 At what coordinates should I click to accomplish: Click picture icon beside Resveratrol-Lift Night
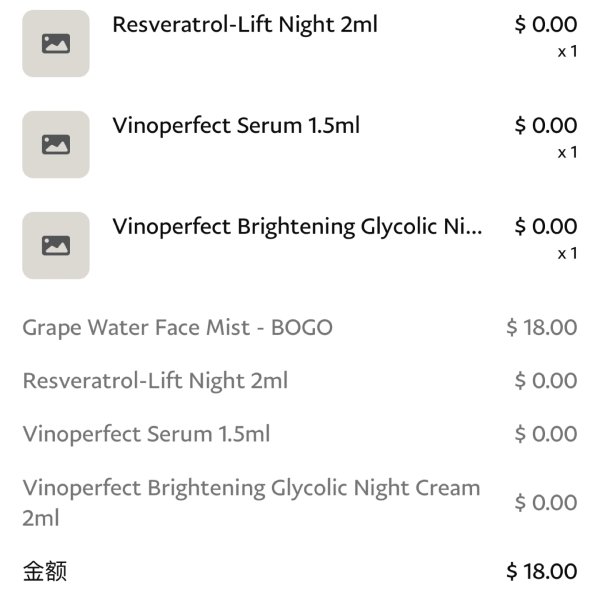click(x=56, y=43)
